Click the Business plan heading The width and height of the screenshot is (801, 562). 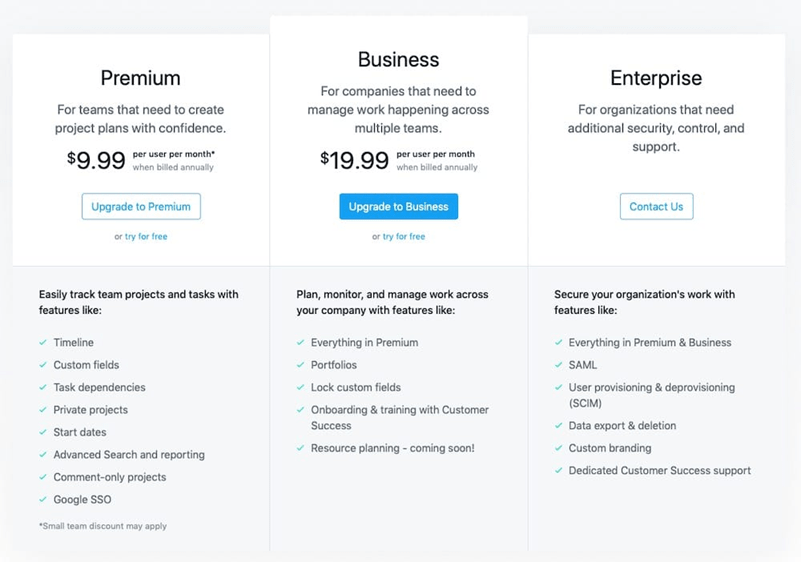pyautogui.click(x=398, y=59)
